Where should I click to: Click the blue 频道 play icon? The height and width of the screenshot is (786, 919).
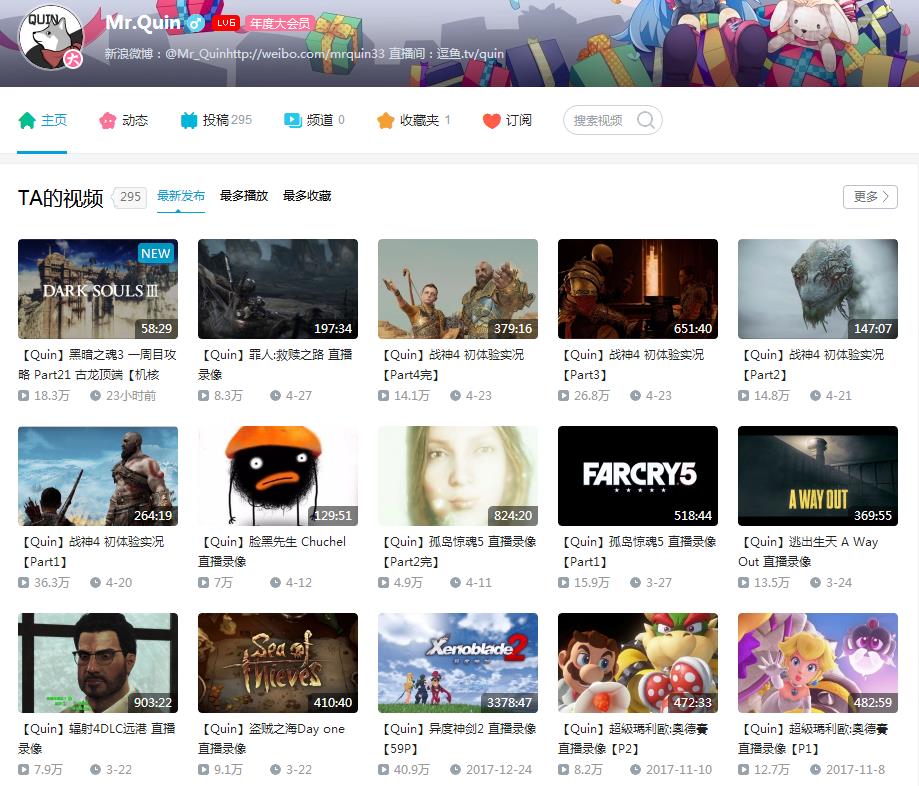point(292,120)
